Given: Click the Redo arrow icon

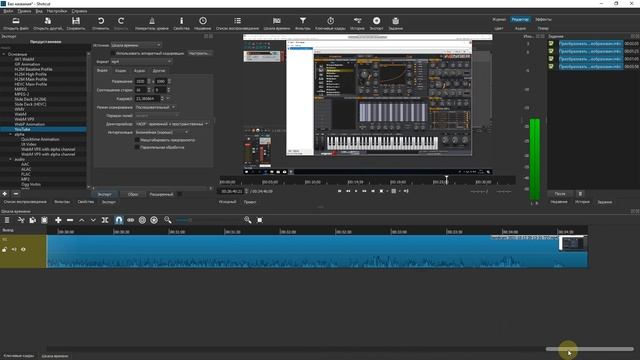Looking at the screenshot, I should tap(121, 21).
